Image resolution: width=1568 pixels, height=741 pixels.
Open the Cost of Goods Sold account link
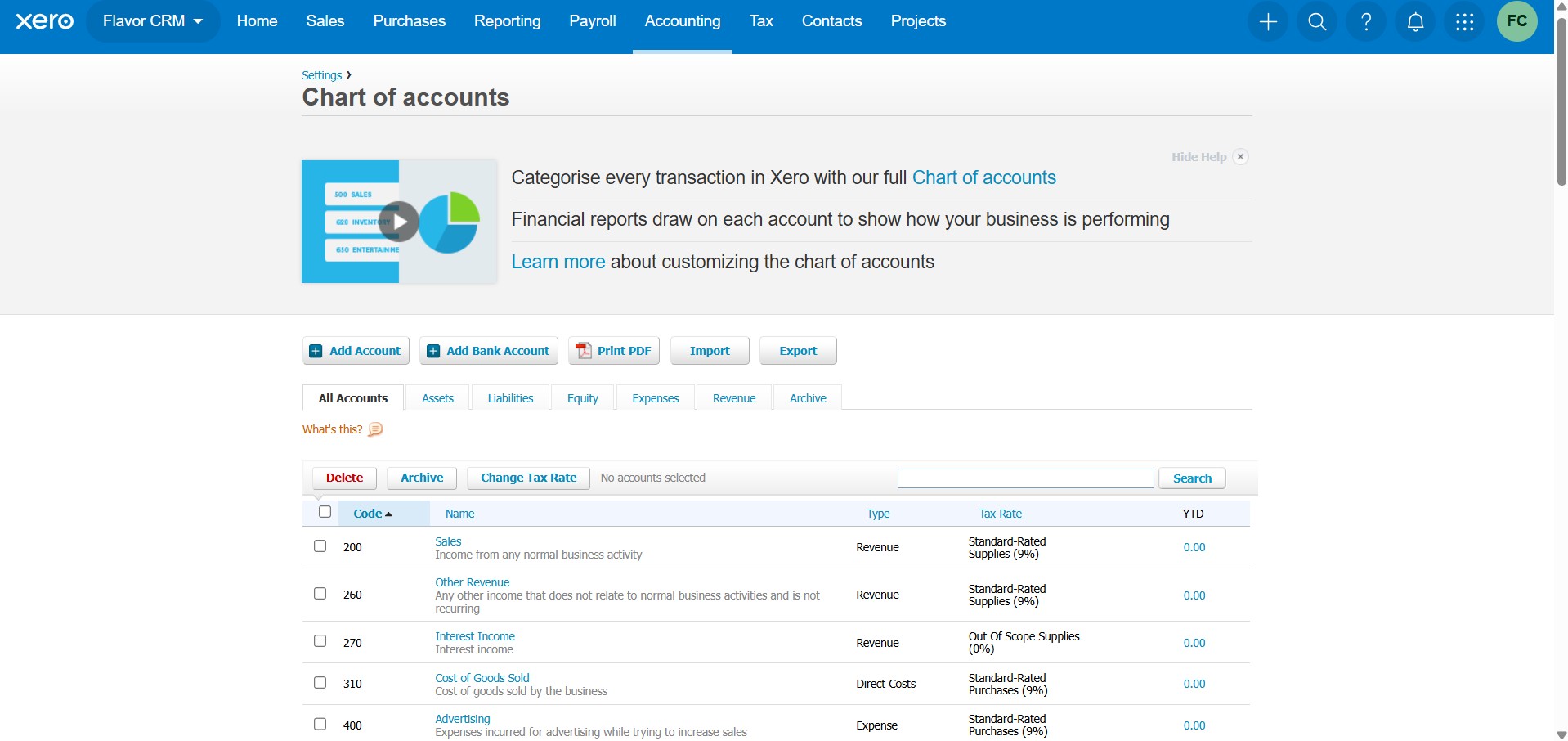point(482,678)
